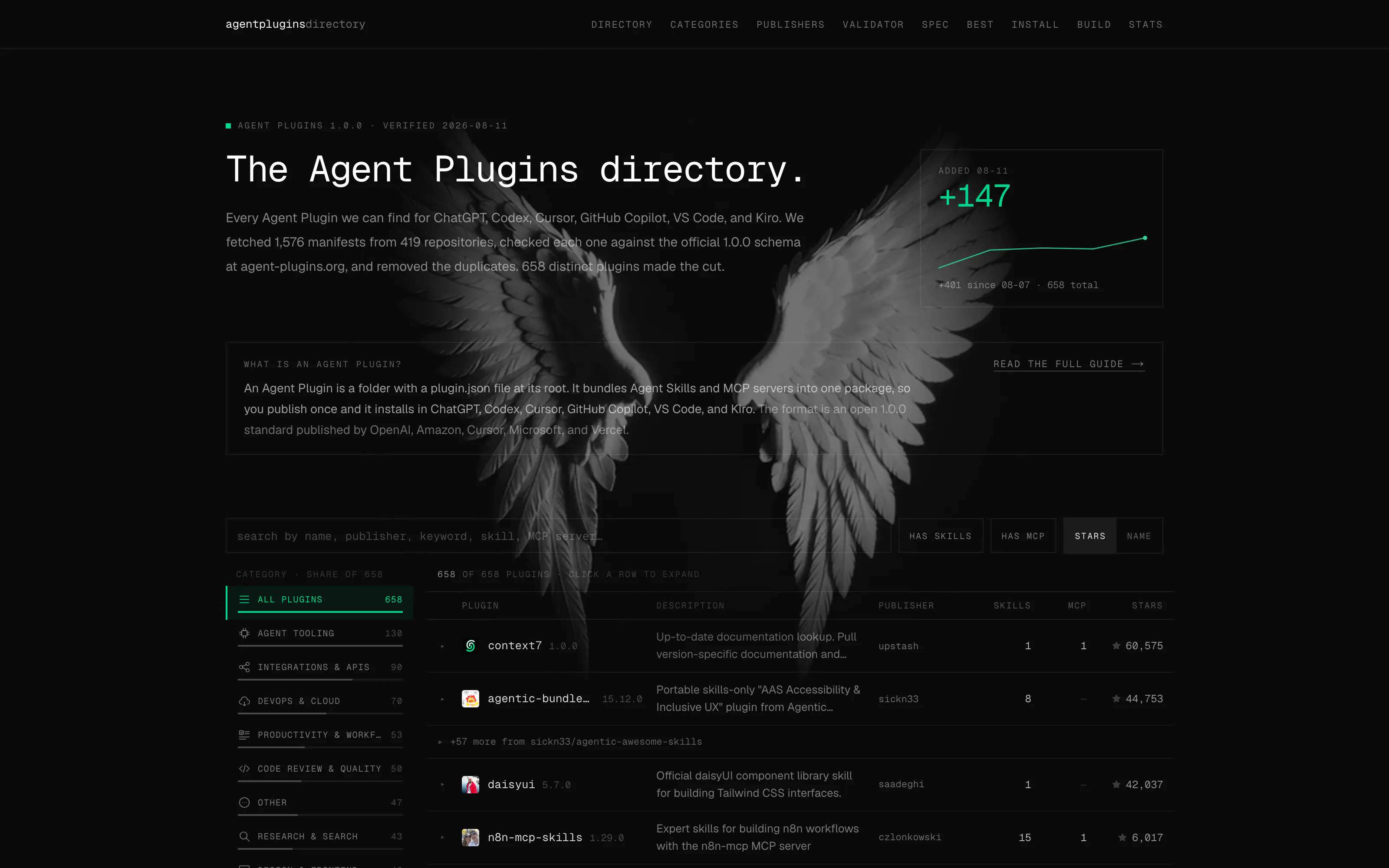Screen dimensions: 1389x868
Task: Click the +147 added sparkline chart
Action: click(1041, 252)
